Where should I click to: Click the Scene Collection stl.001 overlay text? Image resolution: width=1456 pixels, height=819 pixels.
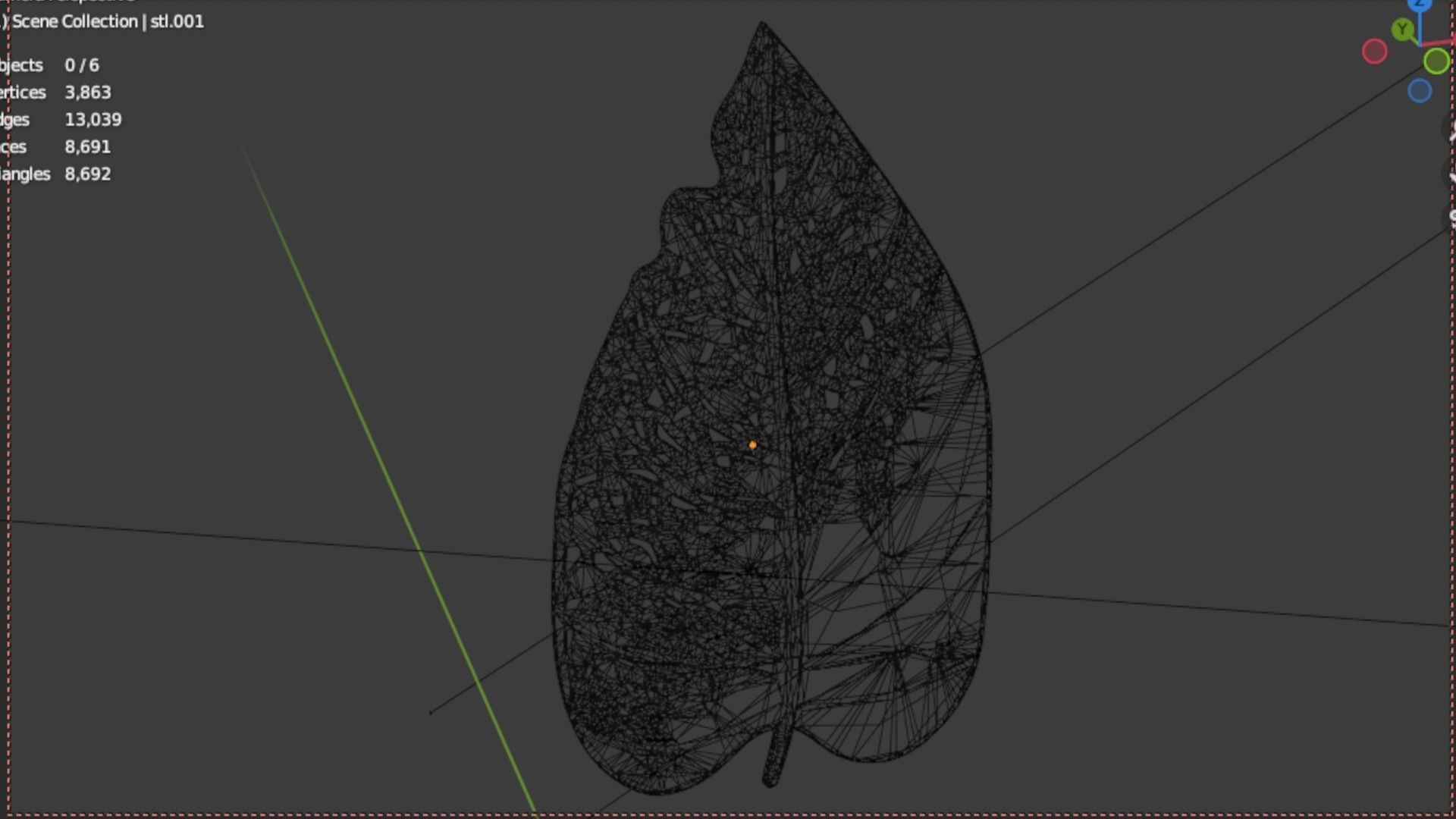[108, 21]
